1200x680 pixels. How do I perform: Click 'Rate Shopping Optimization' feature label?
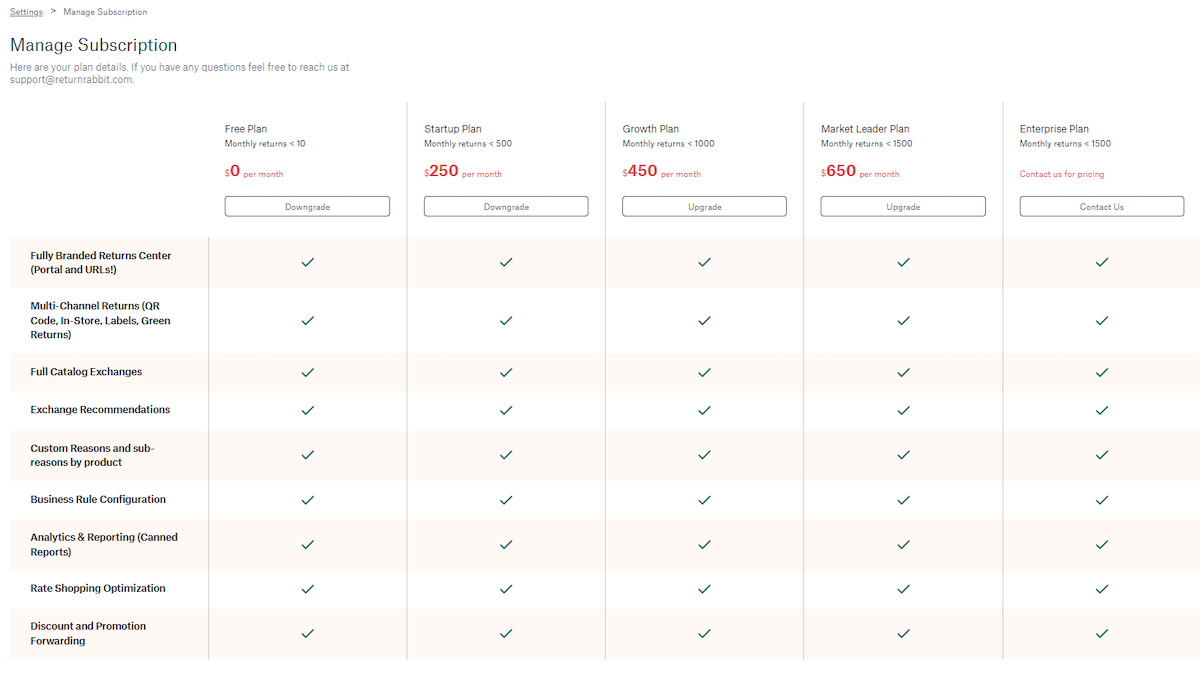click(x=98, y=589)
